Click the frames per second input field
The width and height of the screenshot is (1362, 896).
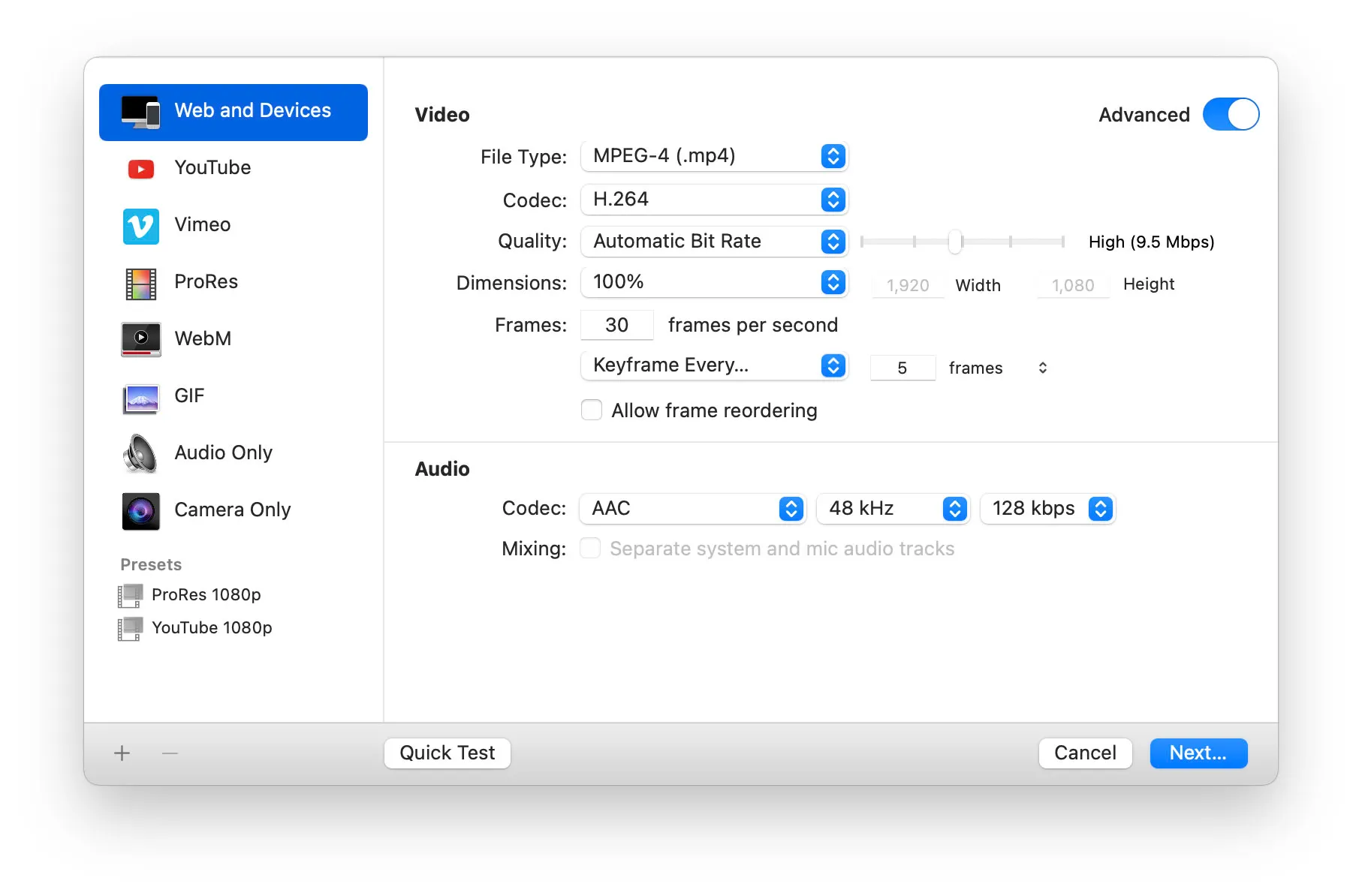click(616, 325)
